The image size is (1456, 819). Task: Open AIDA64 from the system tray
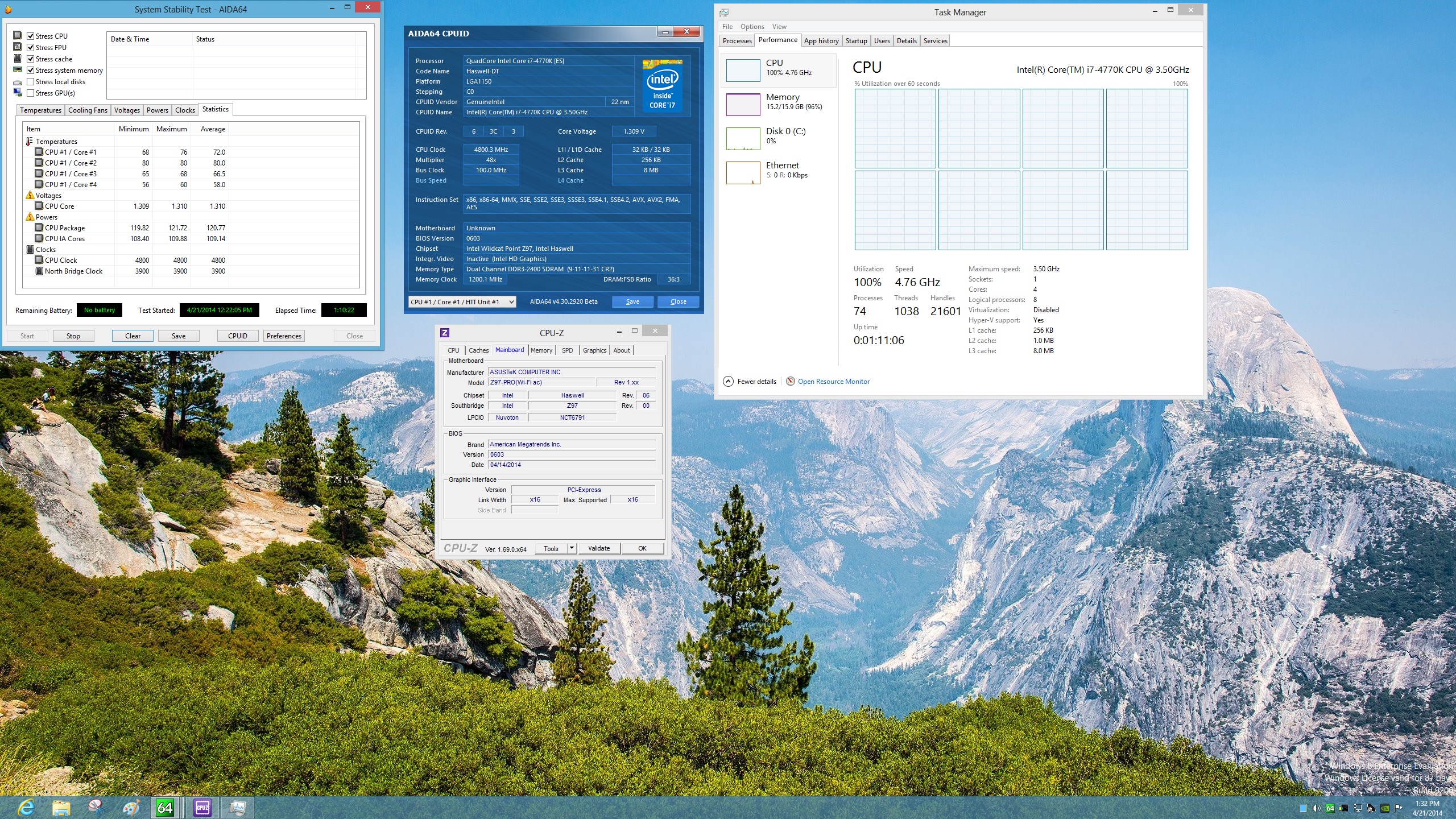click(1330, 808)
